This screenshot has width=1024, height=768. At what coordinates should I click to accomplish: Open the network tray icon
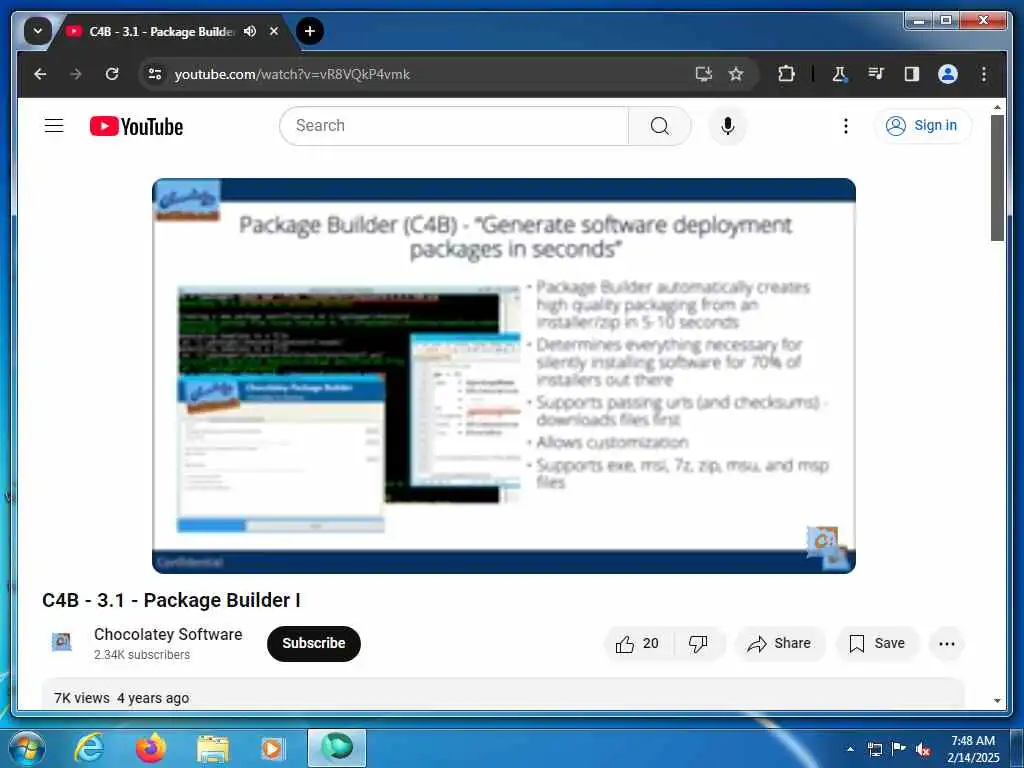(x=874, y=749)
